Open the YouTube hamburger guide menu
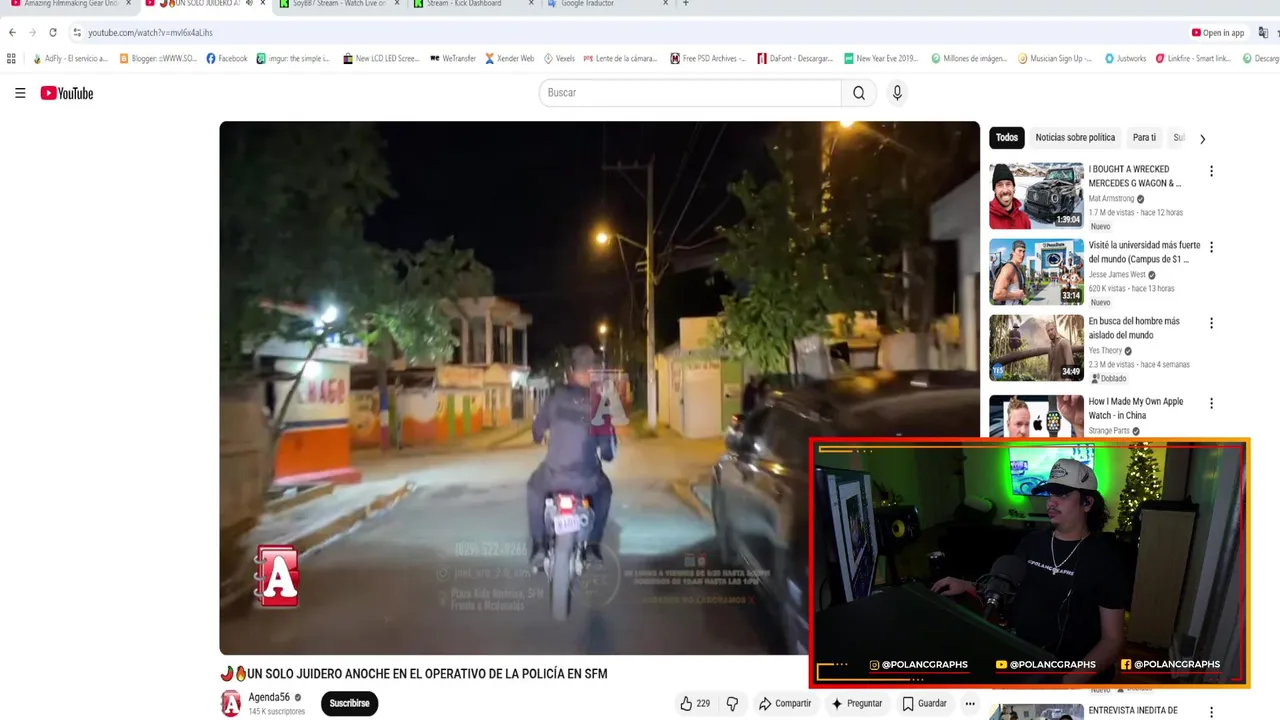Screen dimensions: 1280x720 (x=20, y=93)
